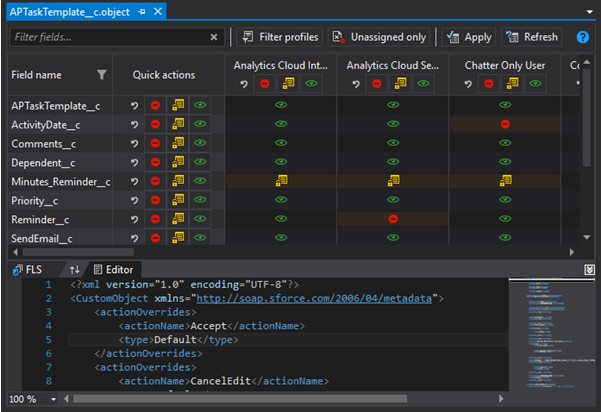Clear the filter fields box with X

214,37
